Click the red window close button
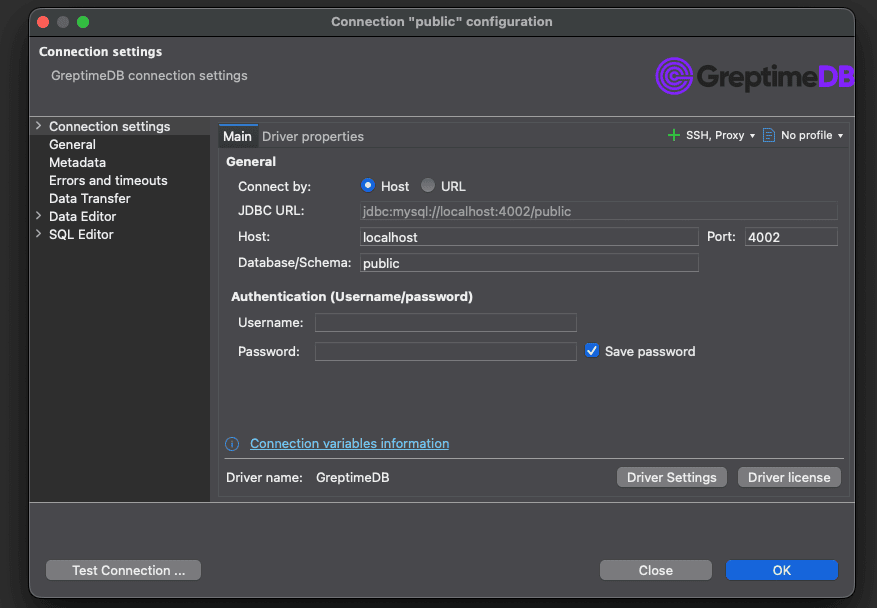This screenshot has height=608, width=877. 43,22
